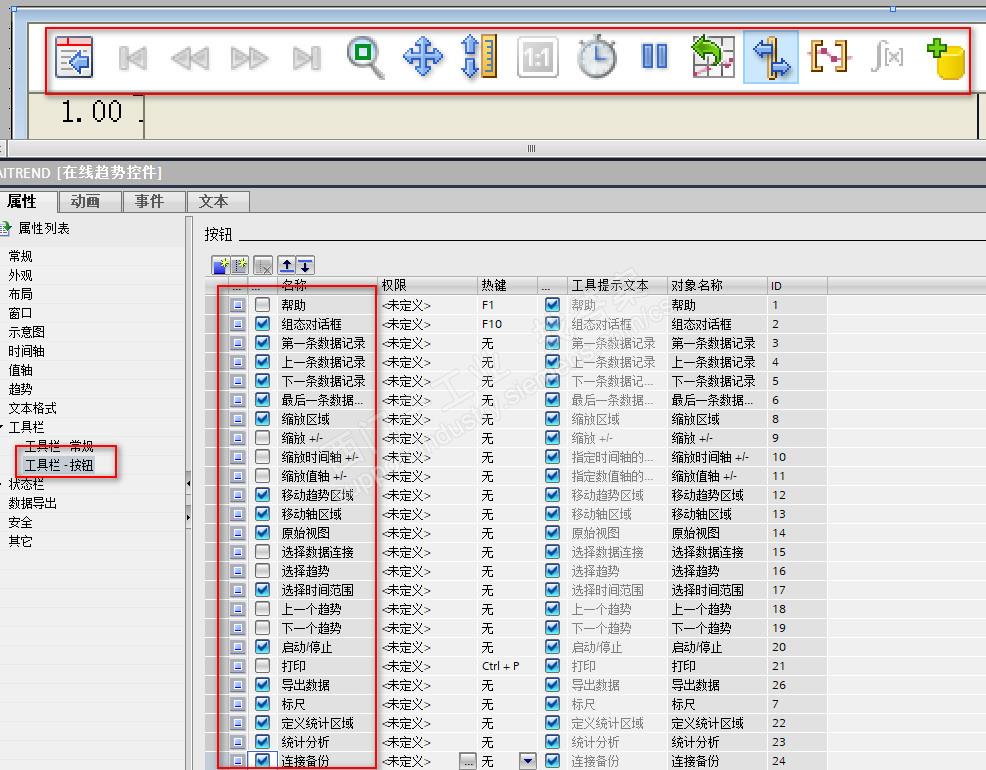Enable the 打印 button checkbox
Viewport: 986px width, 770px height.
tap(262, 666)
